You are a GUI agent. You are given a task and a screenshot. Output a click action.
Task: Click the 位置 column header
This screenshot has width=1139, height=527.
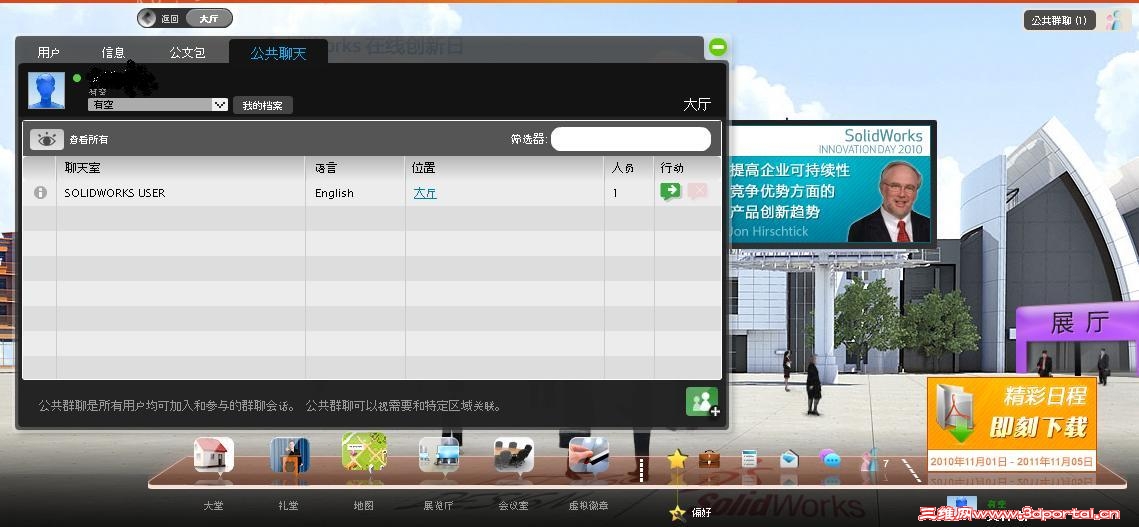(423, 168)
